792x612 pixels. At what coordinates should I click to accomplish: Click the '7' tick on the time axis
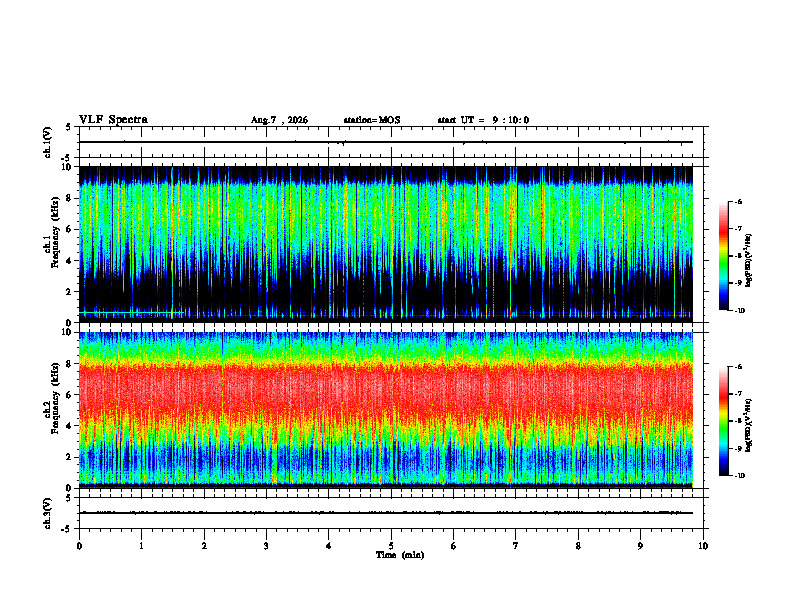(516, 546)
